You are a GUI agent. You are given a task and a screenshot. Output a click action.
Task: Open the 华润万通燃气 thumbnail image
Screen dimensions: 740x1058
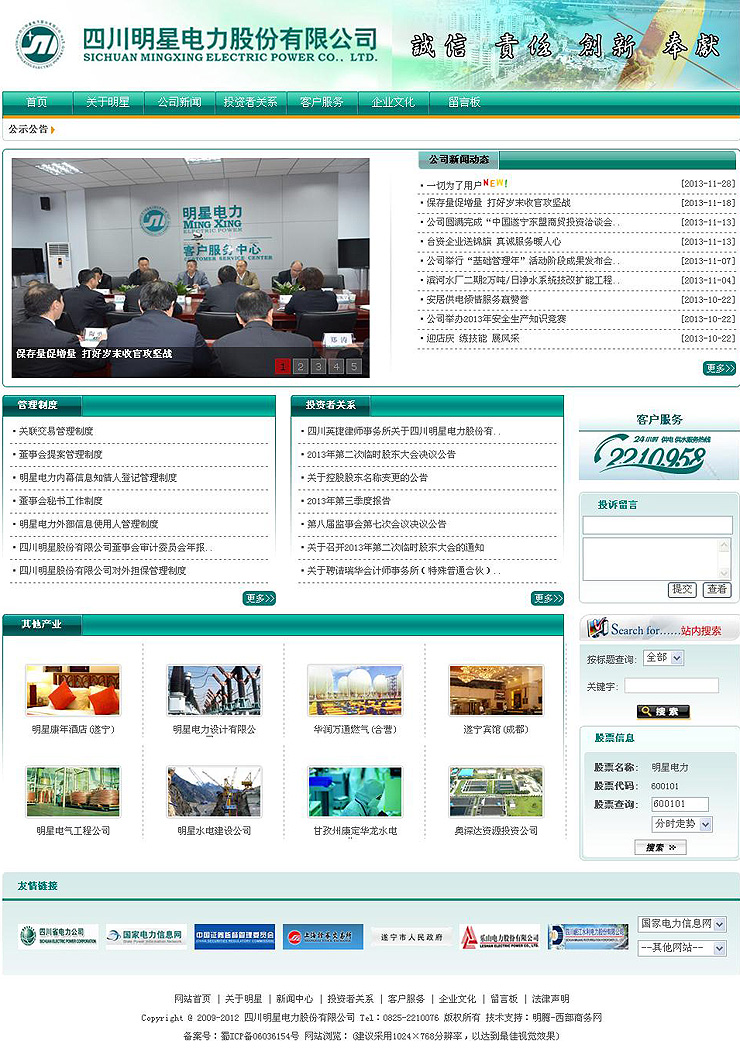(x=355, y=690)
